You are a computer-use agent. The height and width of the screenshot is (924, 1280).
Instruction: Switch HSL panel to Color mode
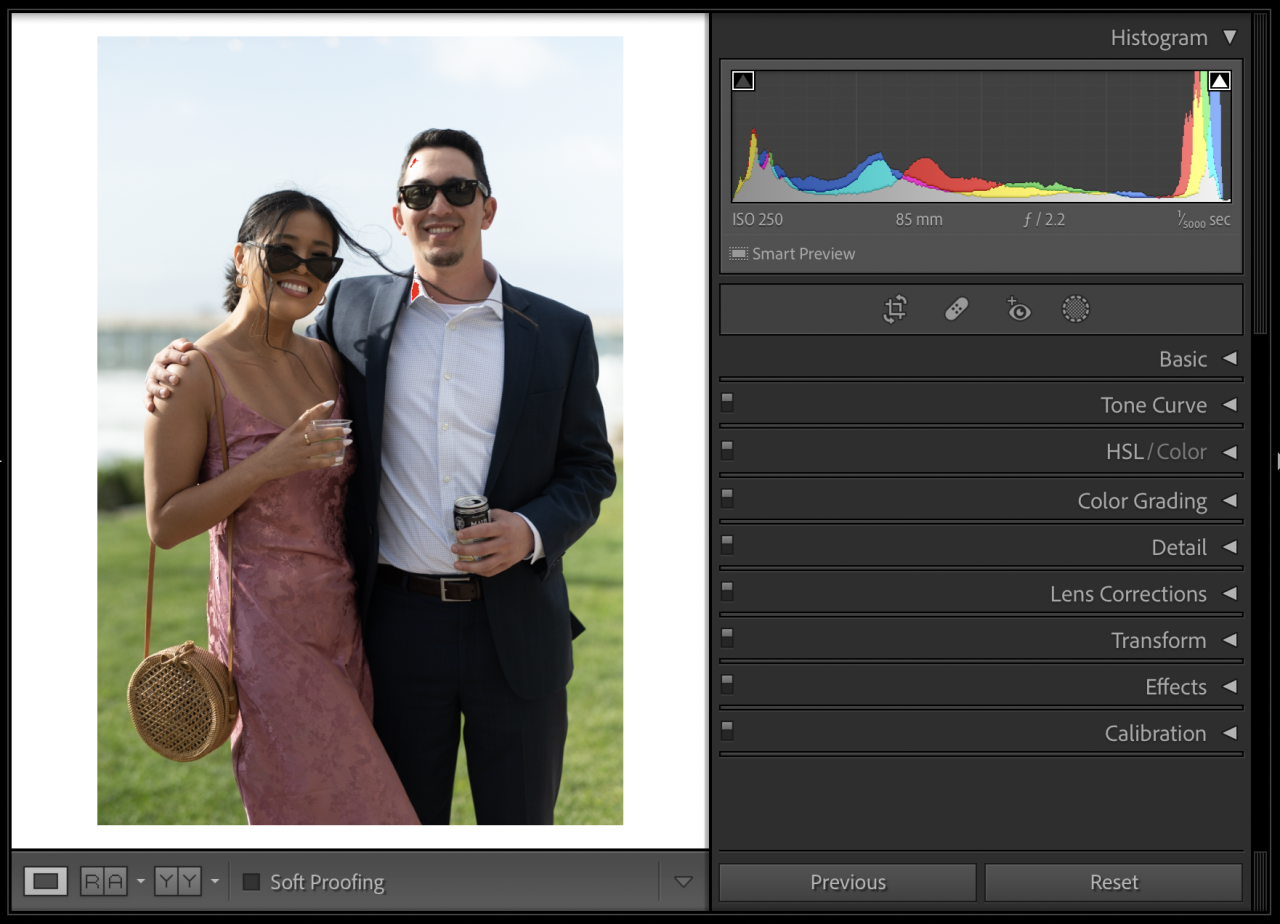[x=1182, y=452]
